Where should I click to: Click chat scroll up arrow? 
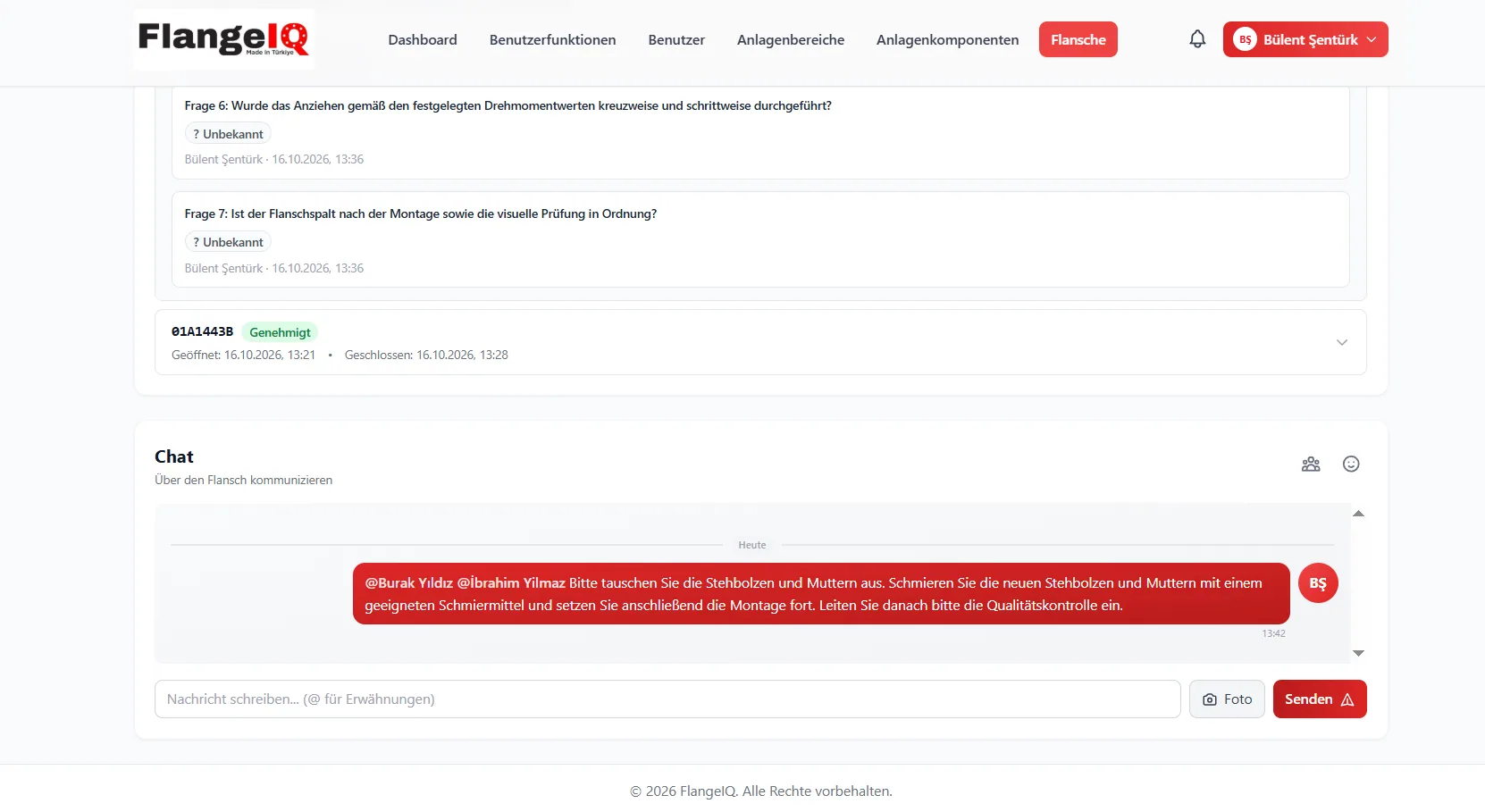(1358, 514)
